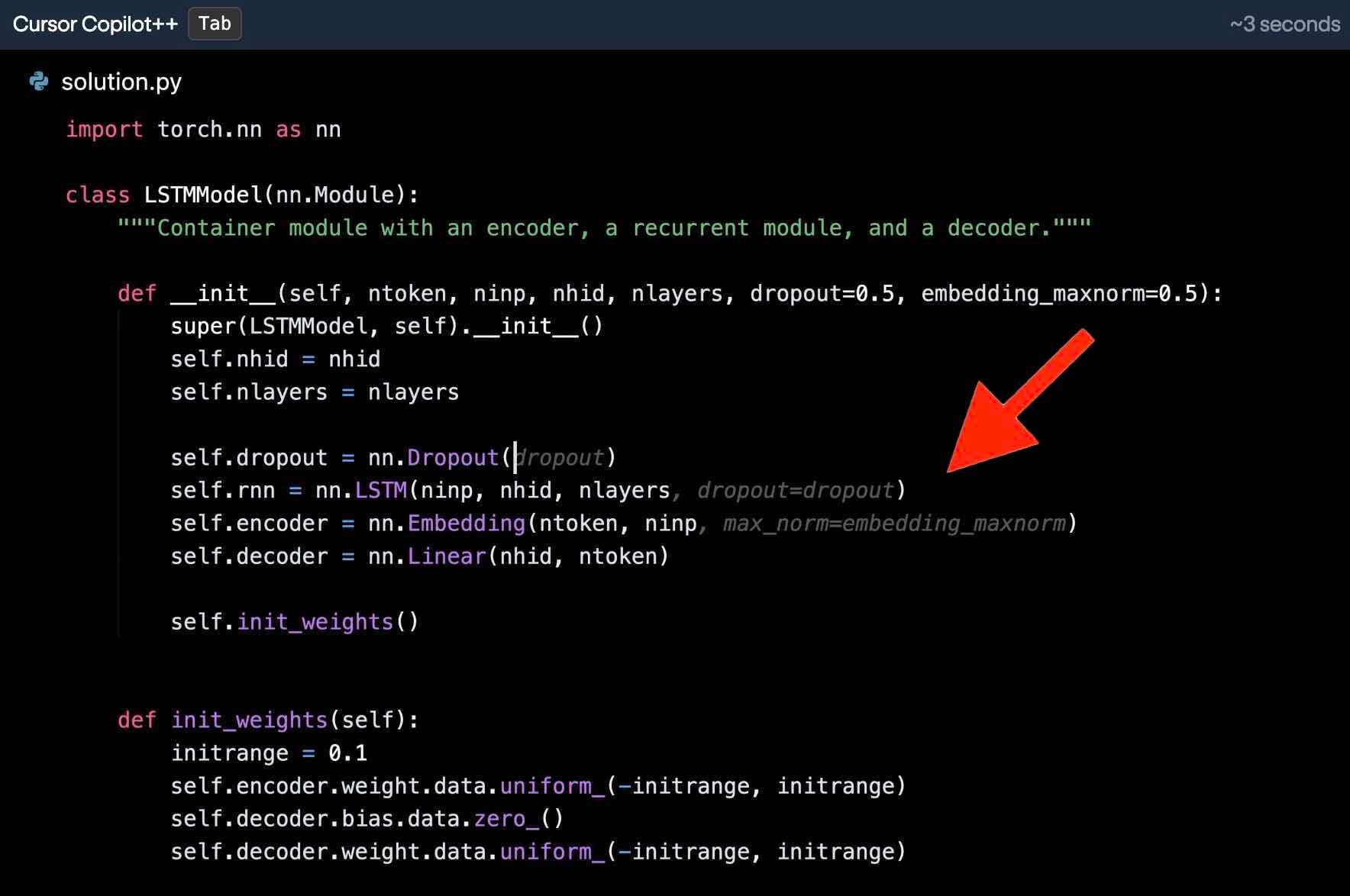Select the solution.py file name
The height and width of the screenshot is (896, 1350).
[x=121, y=82]
